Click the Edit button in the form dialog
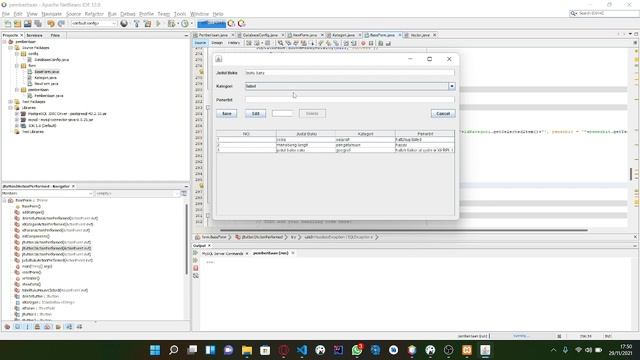The height and width of the screenshot is (360, 640). 256,113
